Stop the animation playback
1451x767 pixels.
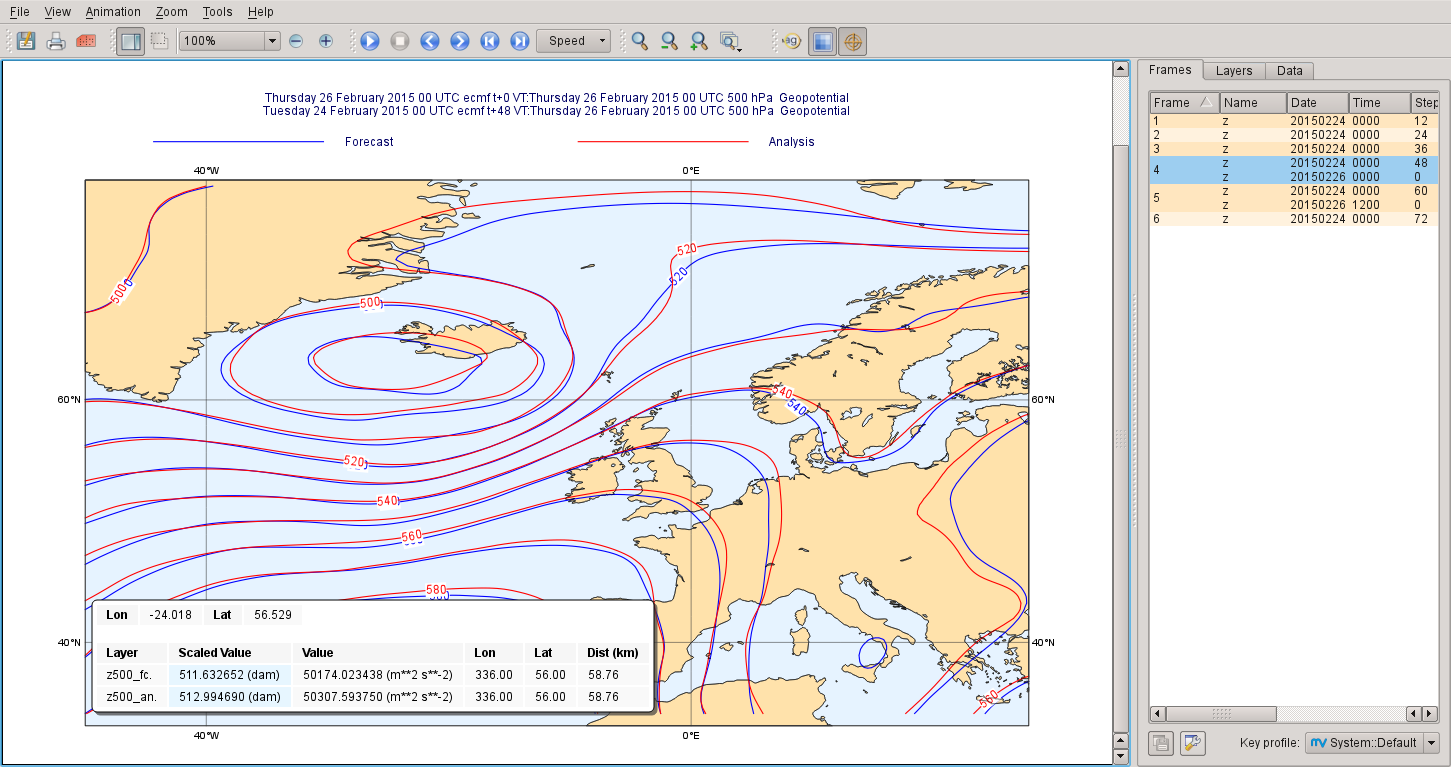point(400,41)
